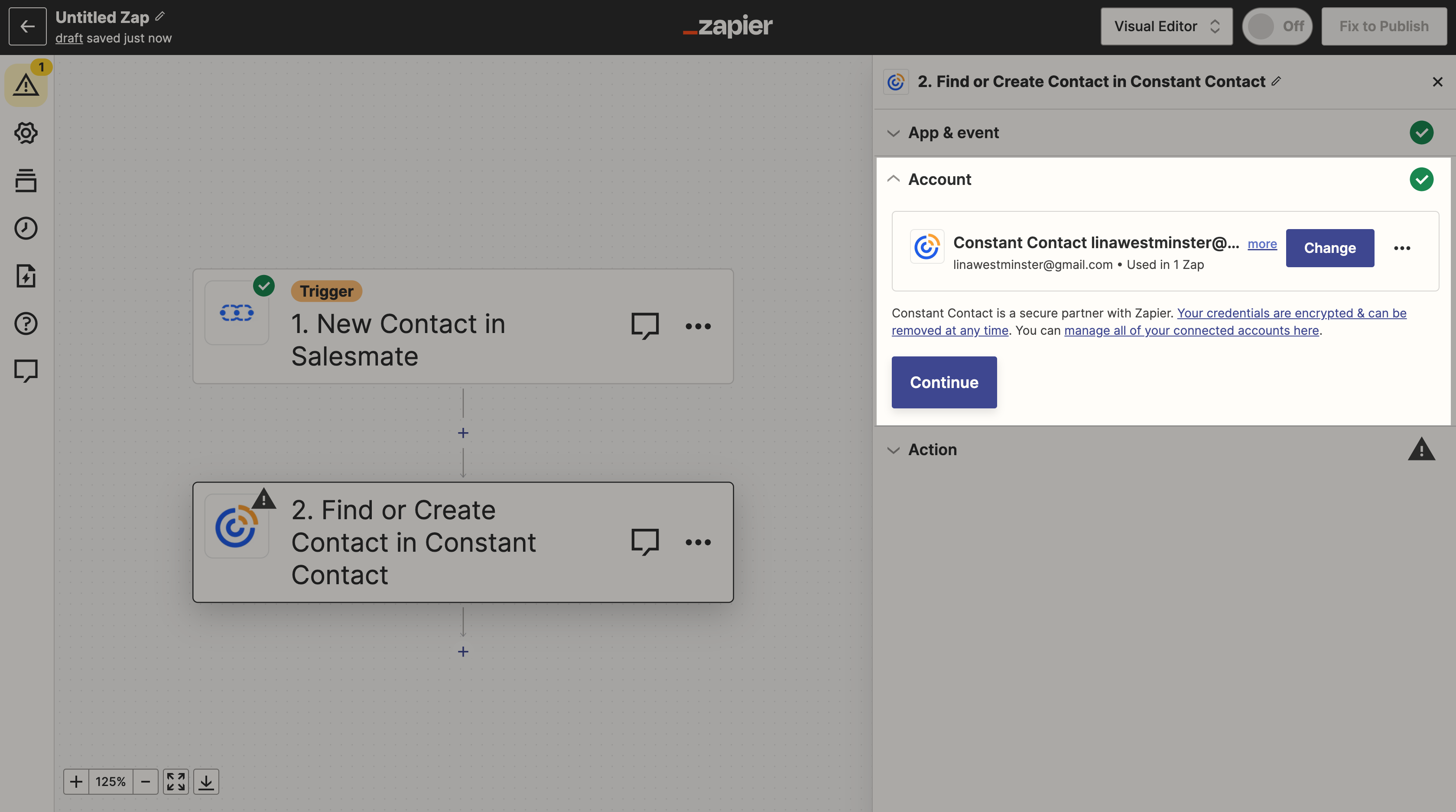The height and width of the screenshot is (812, 1456).
Task: Open the draft version link
Action: click(69, 38)
